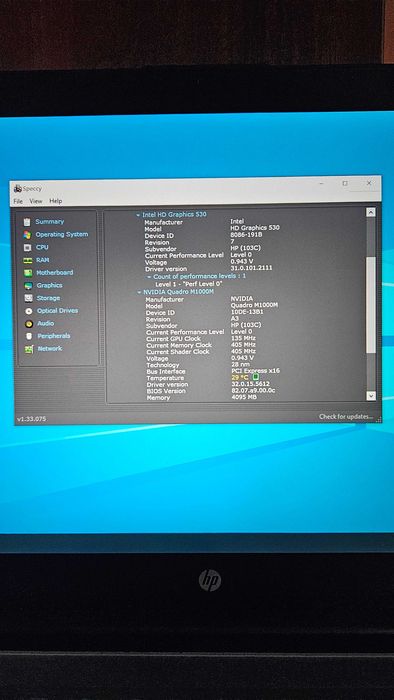View the Peripherals section
394x700 pixels.
pyautogui.click(x=54, y=336)
